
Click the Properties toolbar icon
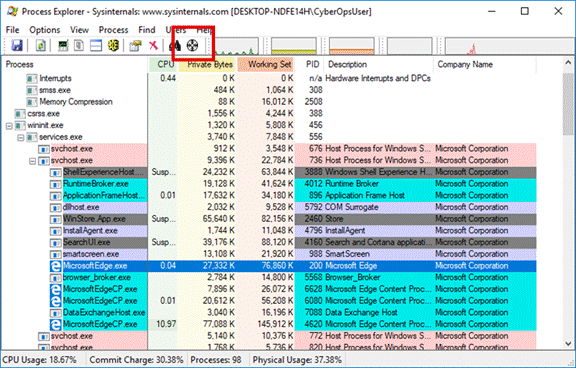[135, 46]
